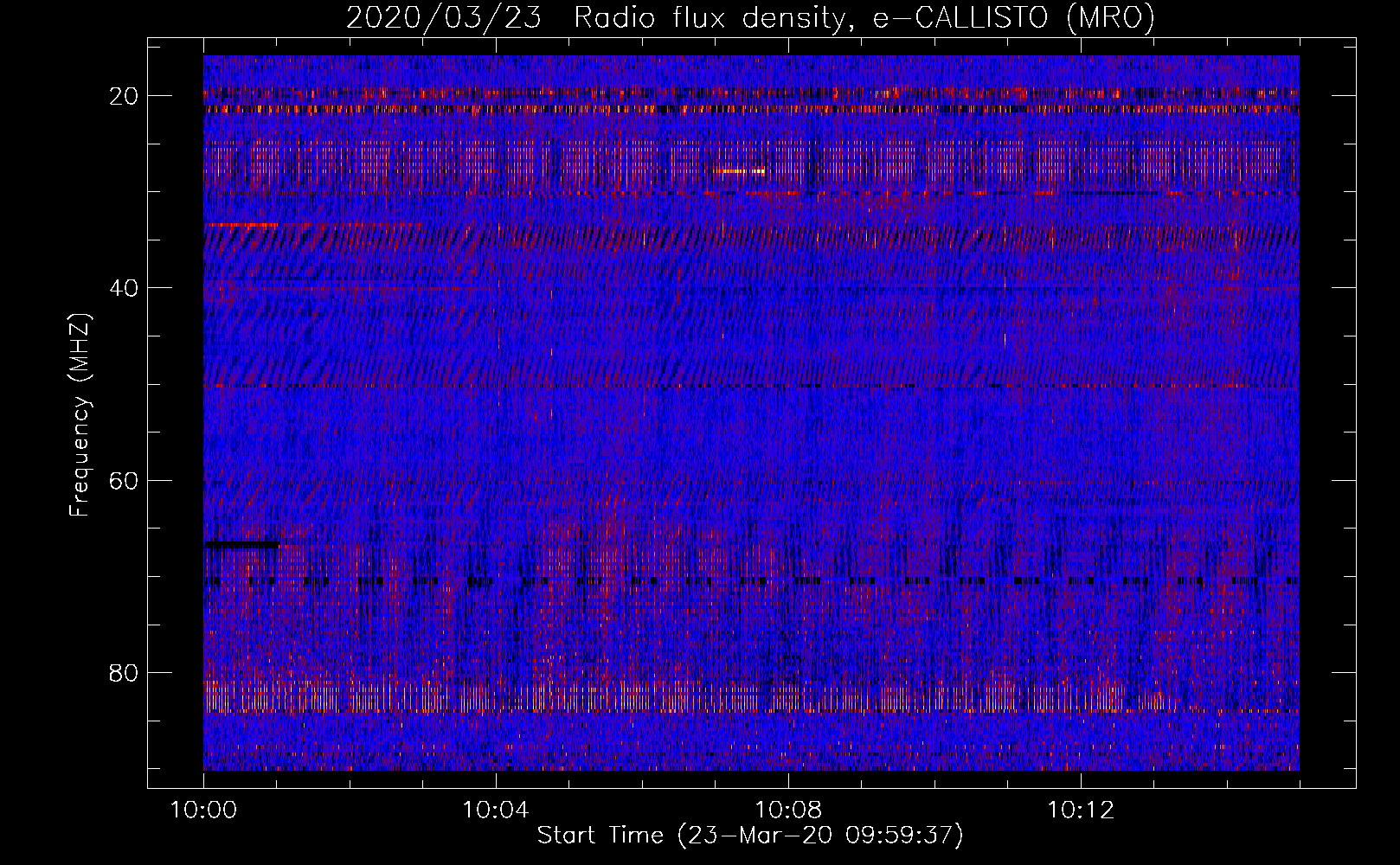
Task: Click the 'Frequency (MHZ)' y-axis label
Action: click(x=80, y=415)
